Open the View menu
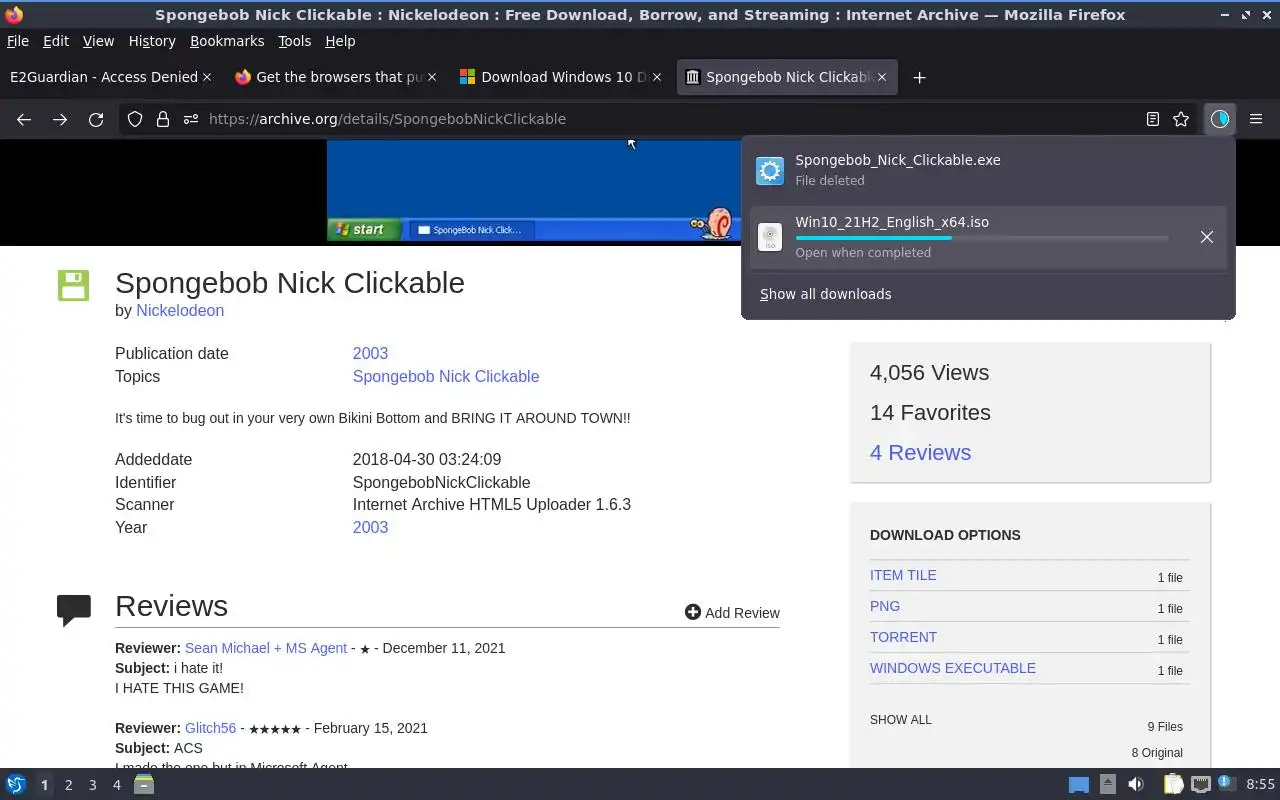Viewport: 1280px width, 800px height. click(x=98, y=41)
